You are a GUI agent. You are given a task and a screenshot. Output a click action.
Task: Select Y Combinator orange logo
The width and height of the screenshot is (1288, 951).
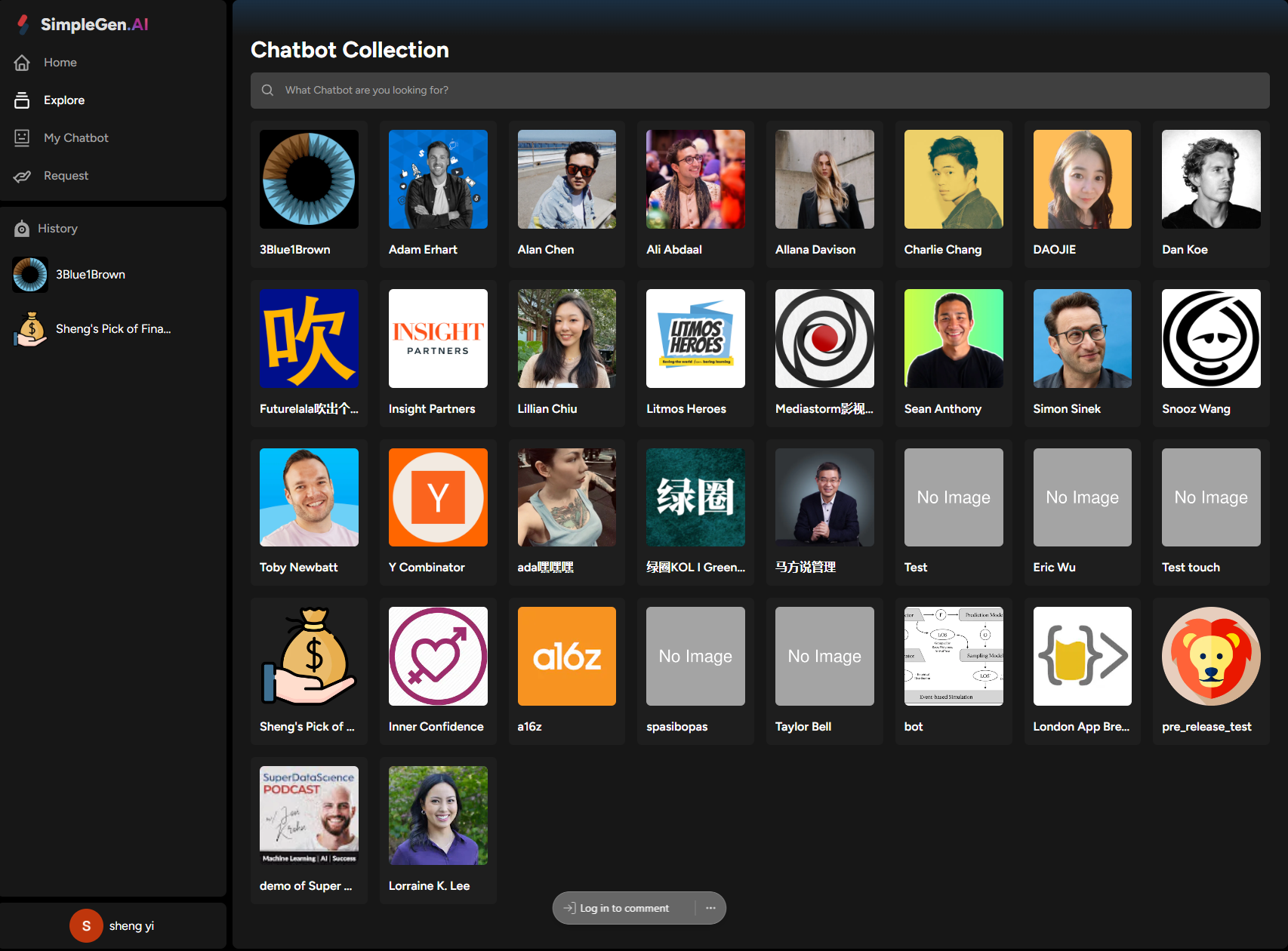[438, 497]
